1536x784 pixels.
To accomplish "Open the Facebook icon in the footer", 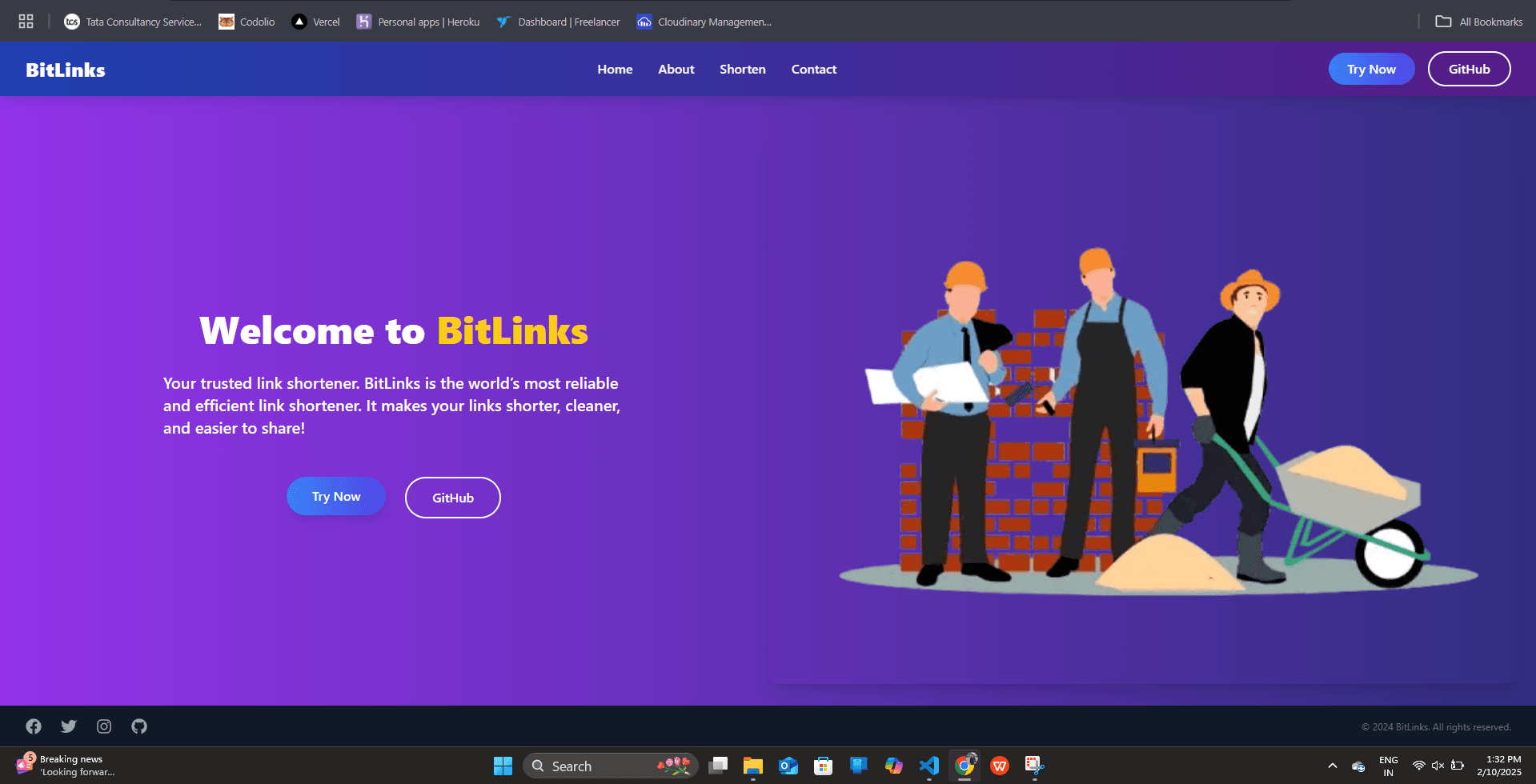I will tap(34, 726).
